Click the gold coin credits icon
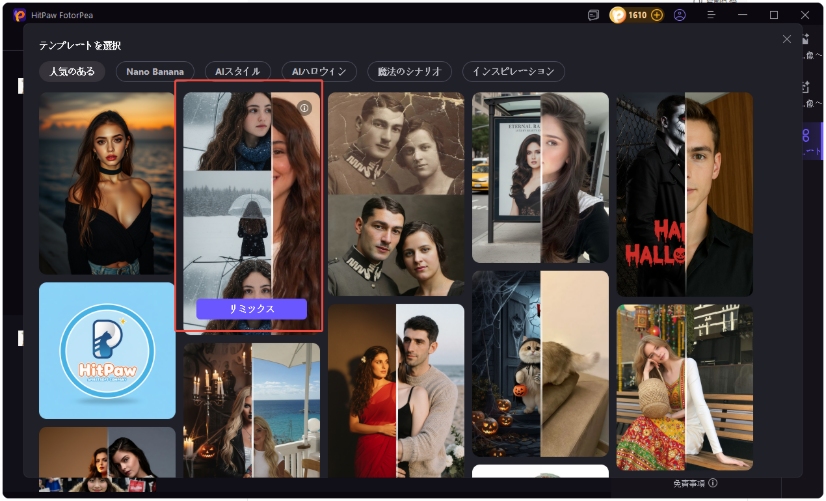The height and width of the screenshot is (501, 826). pyautogui.click(x=618, y=15)
